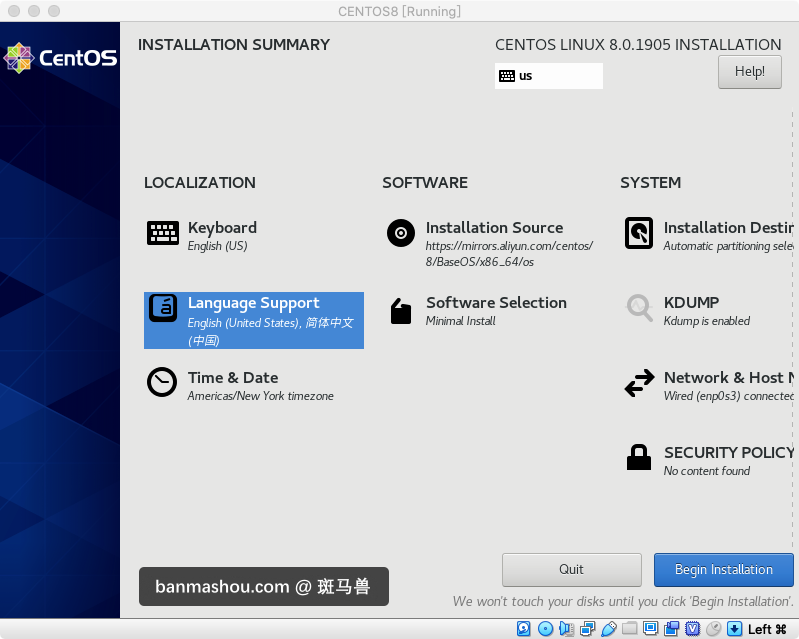Image resolution: width=799 pixels, height=639 pixels.
Task: Click VirtualBox keyboard capture arrow icon
Action: point(734,629)
